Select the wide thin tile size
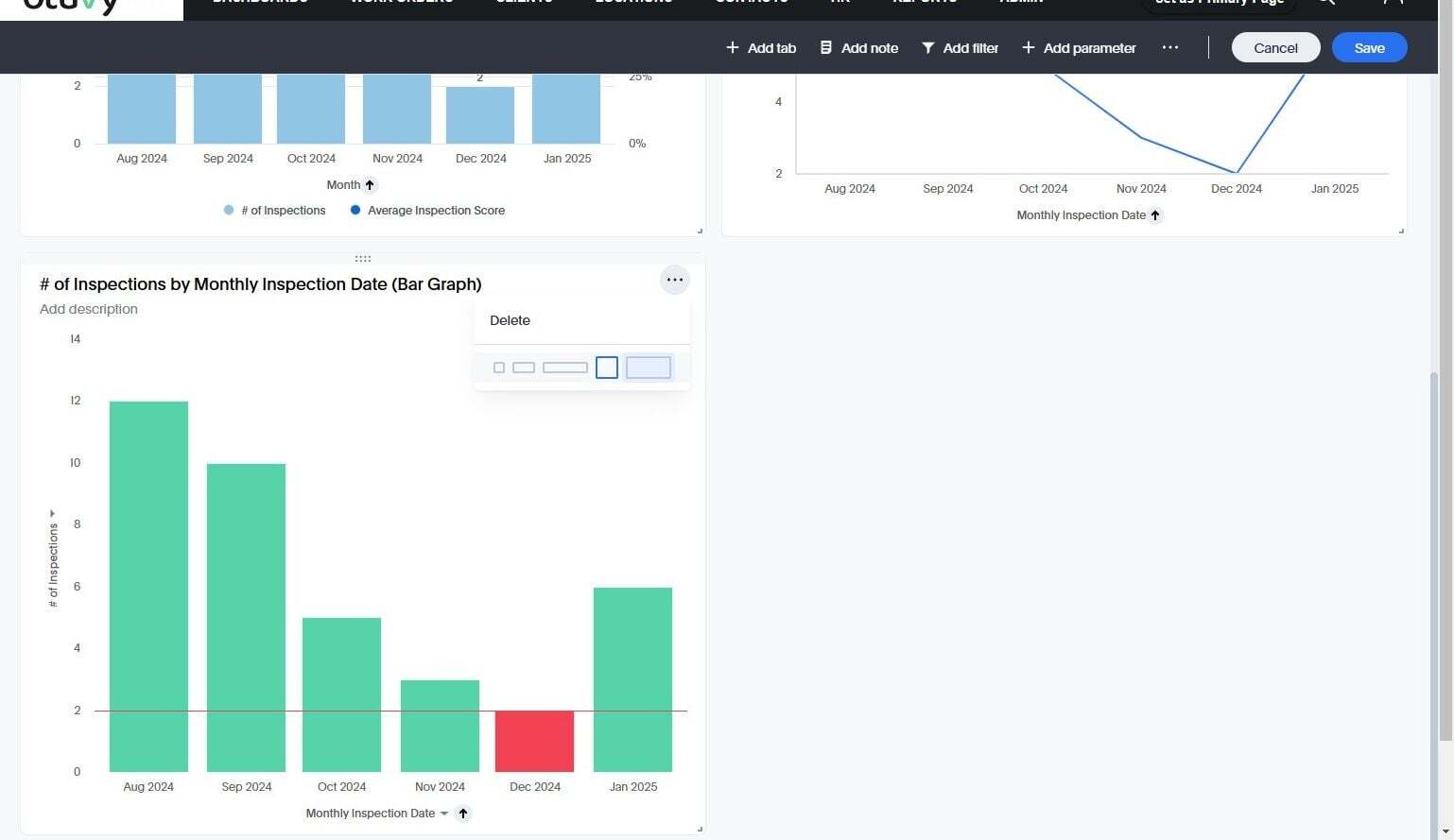The height and width of the screenshot is (840, 1454). coord(565,368)
